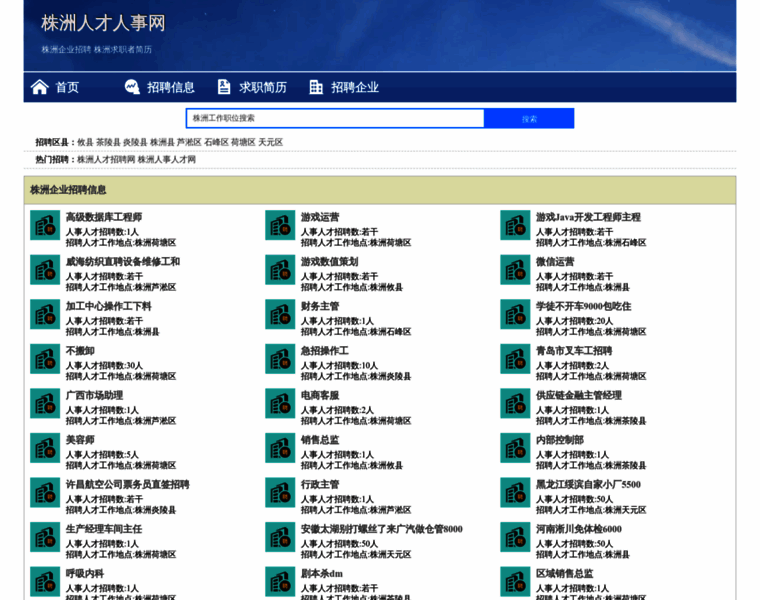
Task: Open the 株洲人才招聘网 hot link
Action: tap(105, 160)
